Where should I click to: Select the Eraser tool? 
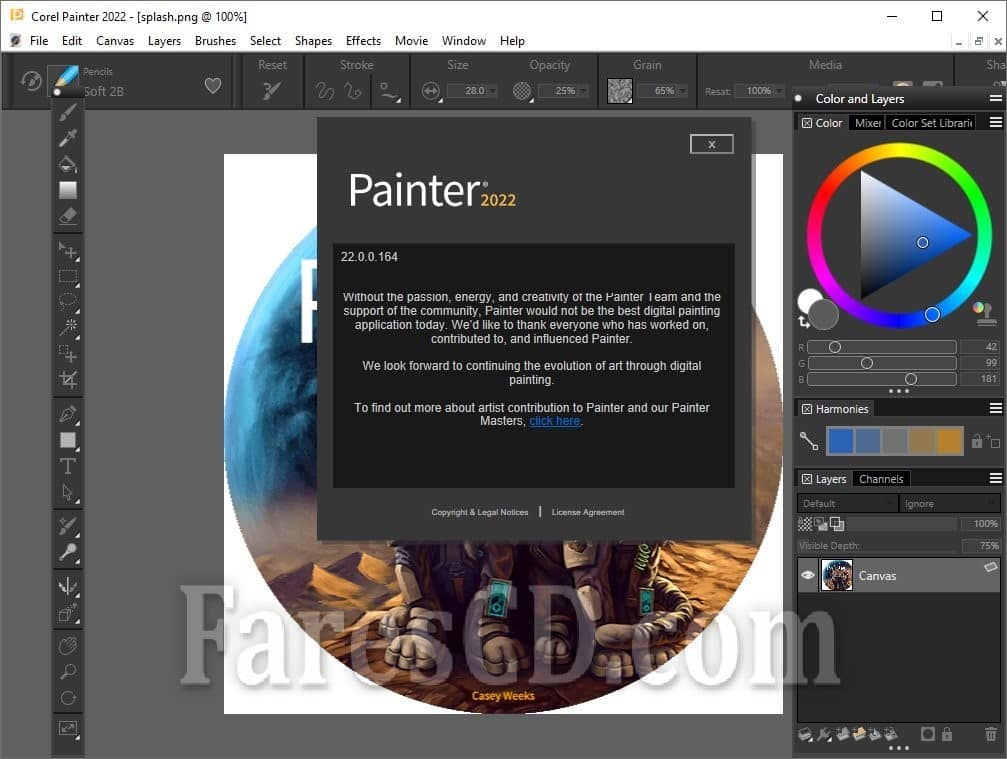coord(67,216)
